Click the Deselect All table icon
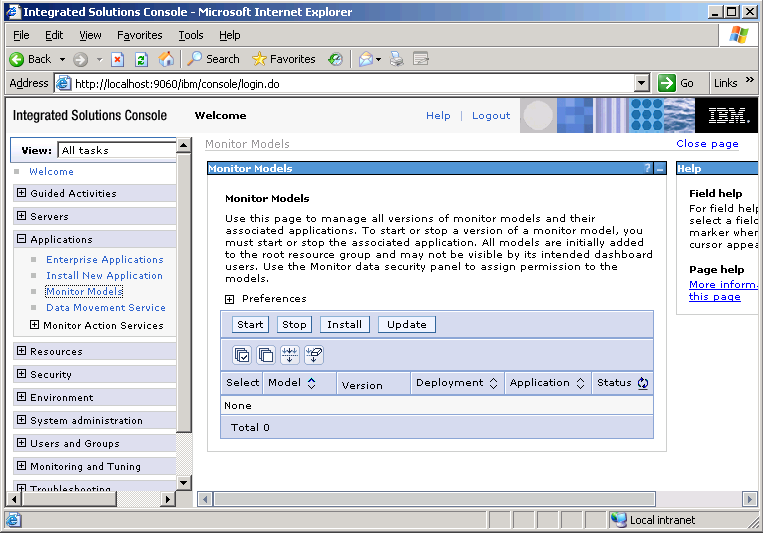Screen dimensions: 763x533 (266, 355)
